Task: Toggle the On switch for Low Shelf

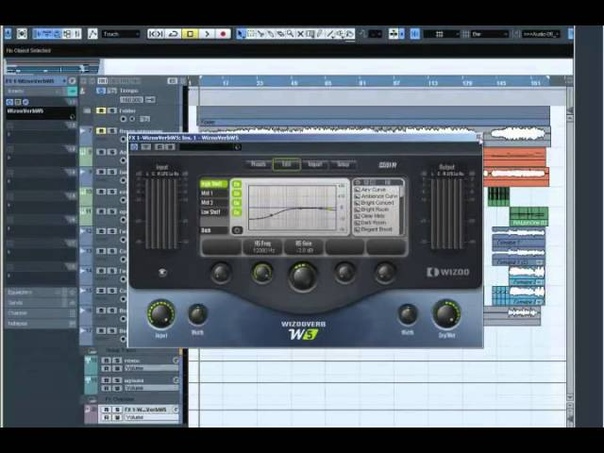Action: 237,212
